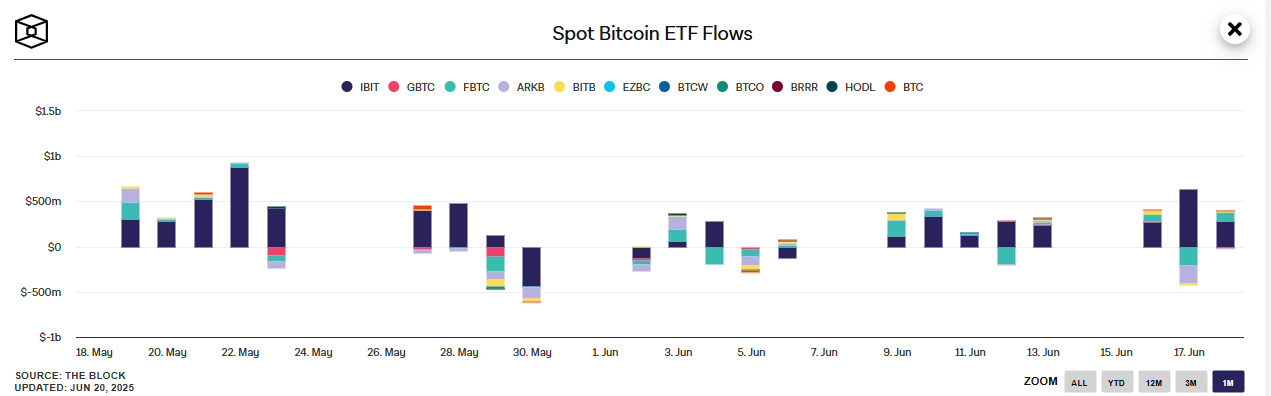The height and width of the screenshot is (396, 1271).
Task: Hide the BRRR series
Action: [796, 87]
